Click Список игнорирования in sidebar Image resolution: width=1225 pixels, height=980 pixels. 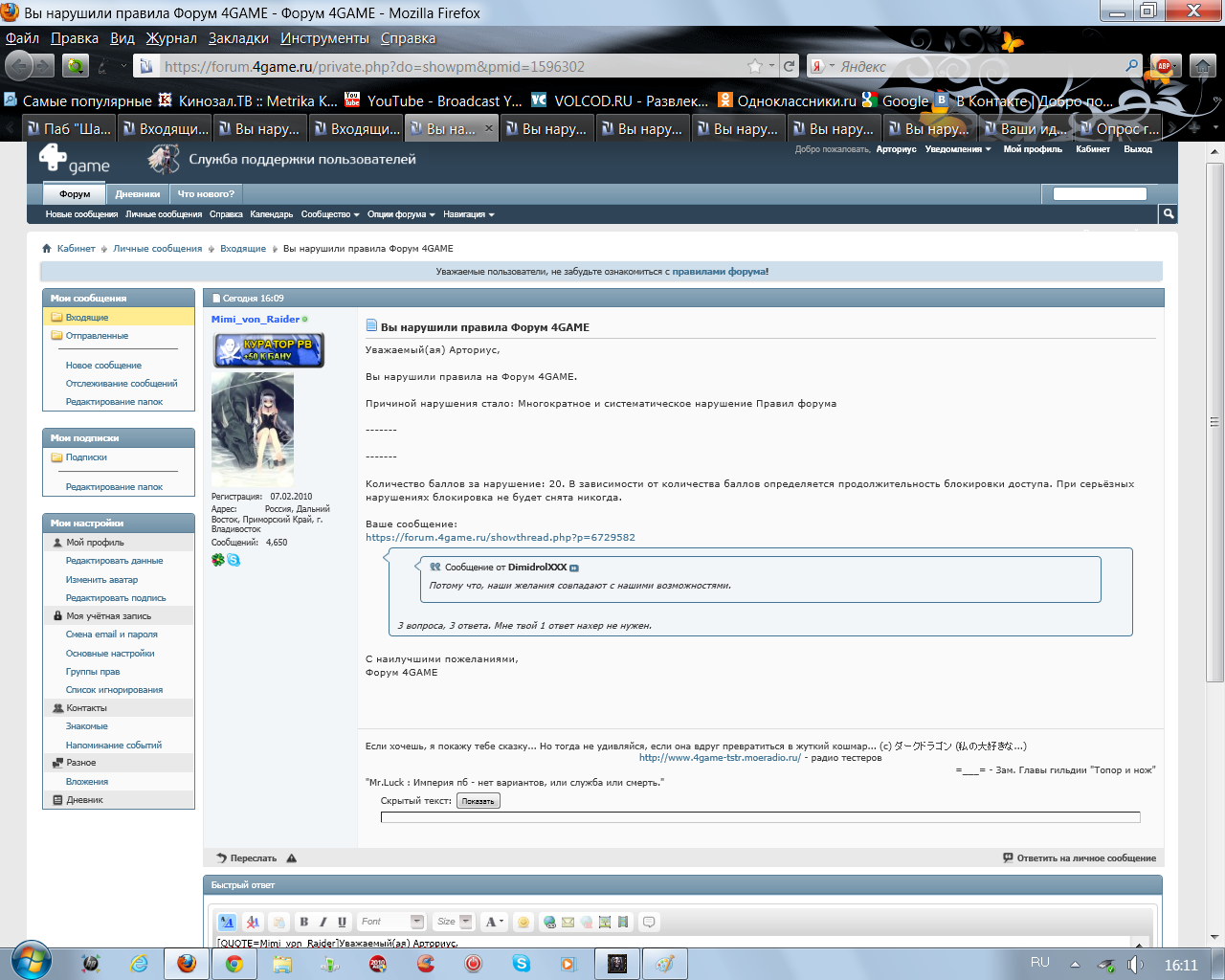click(x=114, y=690)
